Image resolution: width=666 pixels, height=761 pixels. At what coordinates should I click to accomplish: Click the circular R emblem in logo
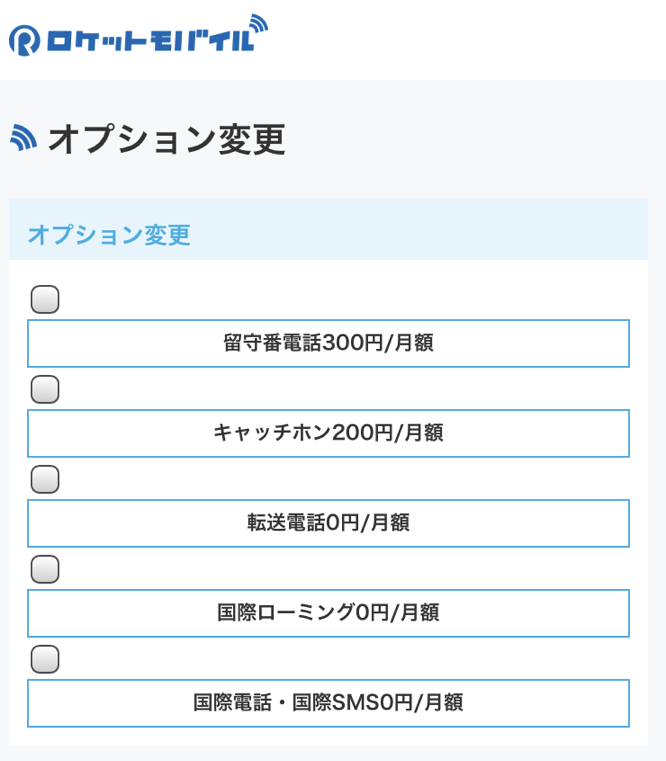(x=24, y=41)
